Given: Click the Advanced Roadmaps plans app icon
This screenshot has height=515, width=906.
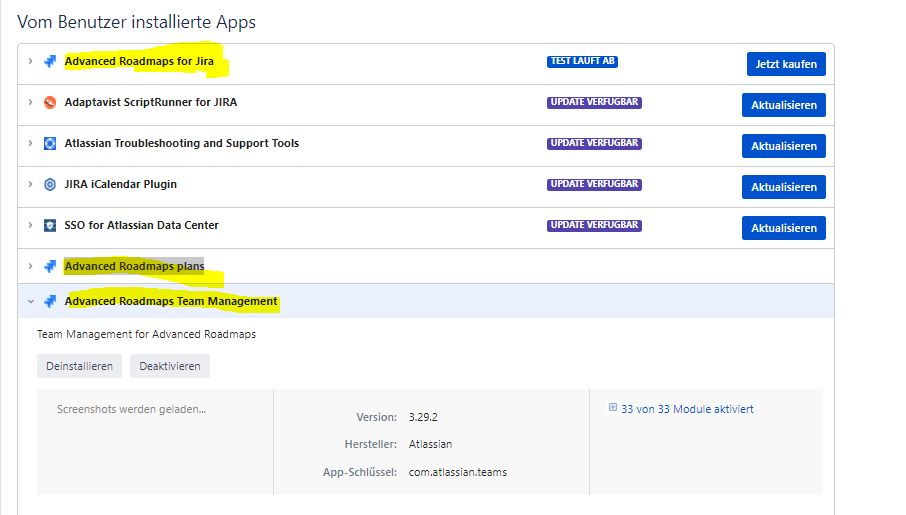Looking at the screenshot, I should pyautogui.click(x=50, y=266).
